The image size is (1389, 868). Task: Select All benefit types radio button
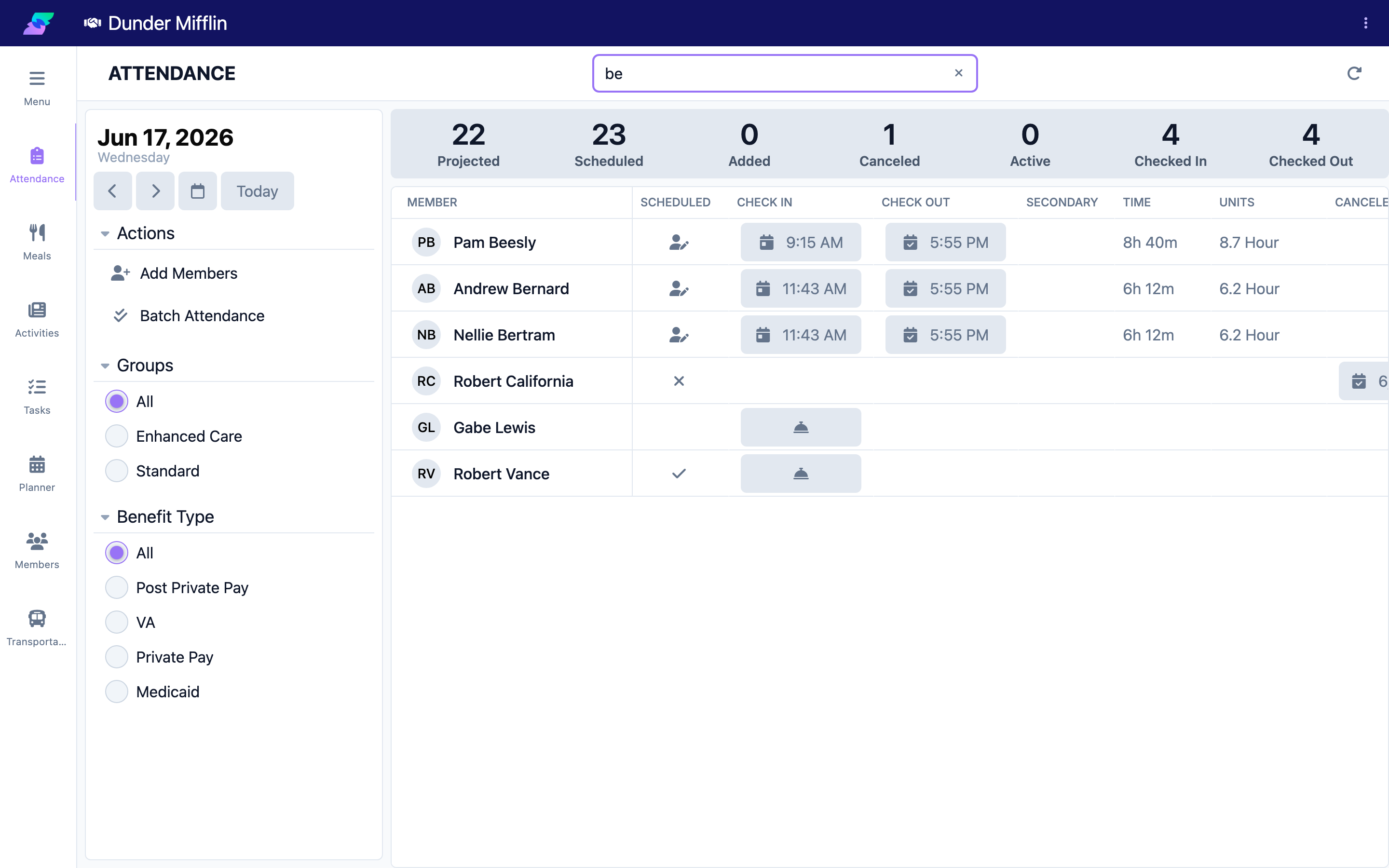[x=117, y=553]
